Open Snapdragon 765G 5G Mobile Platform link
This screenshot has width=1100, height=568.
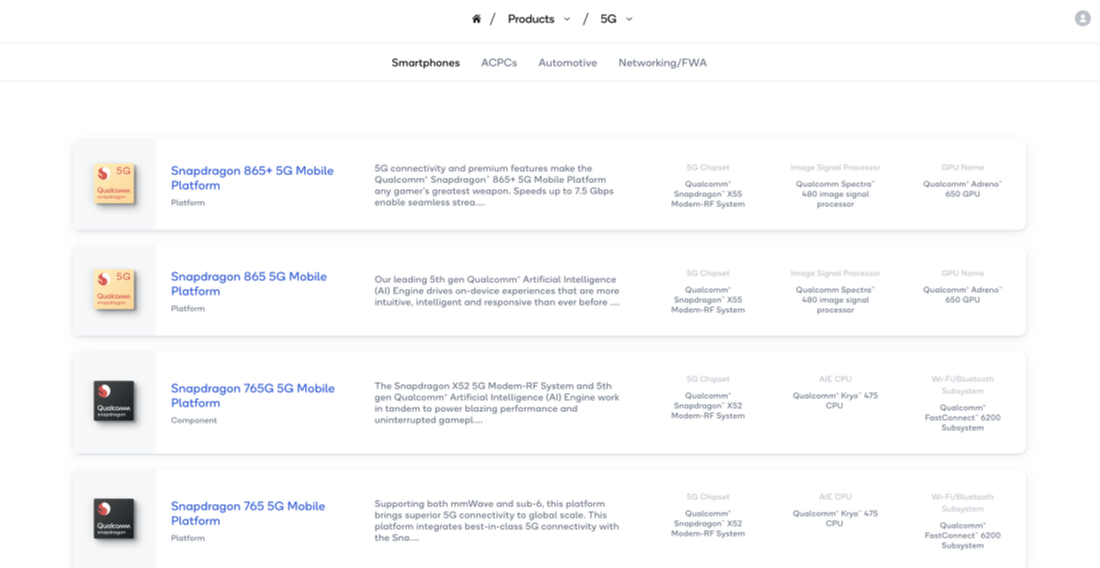coord(253,395)
